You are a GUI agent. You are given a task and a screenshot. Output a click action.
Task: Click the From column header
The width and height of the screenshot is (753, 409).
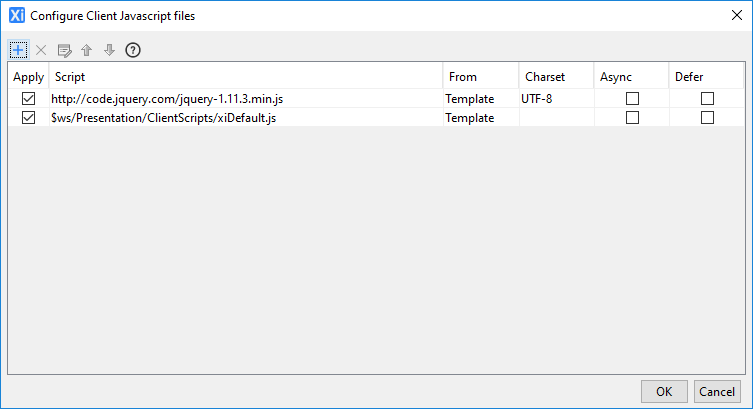click(x=480, y=76)
